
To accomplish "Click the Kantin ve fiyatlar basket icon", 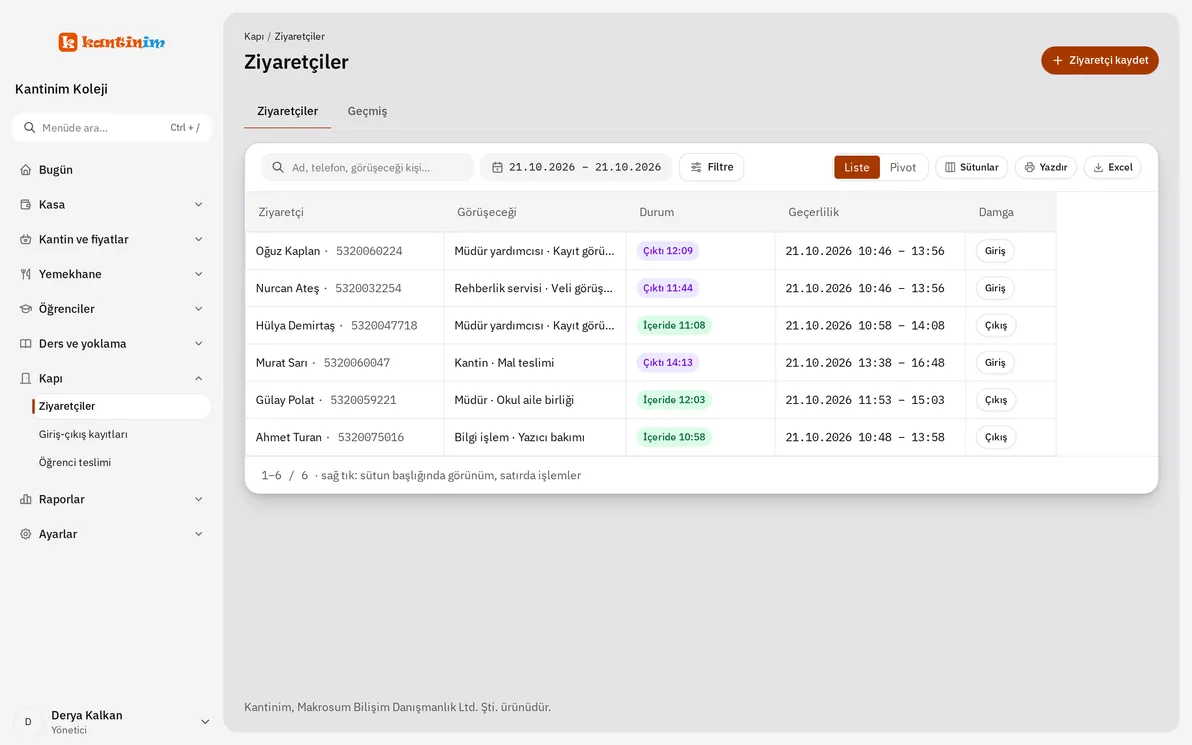I will [x=26, y=239].
